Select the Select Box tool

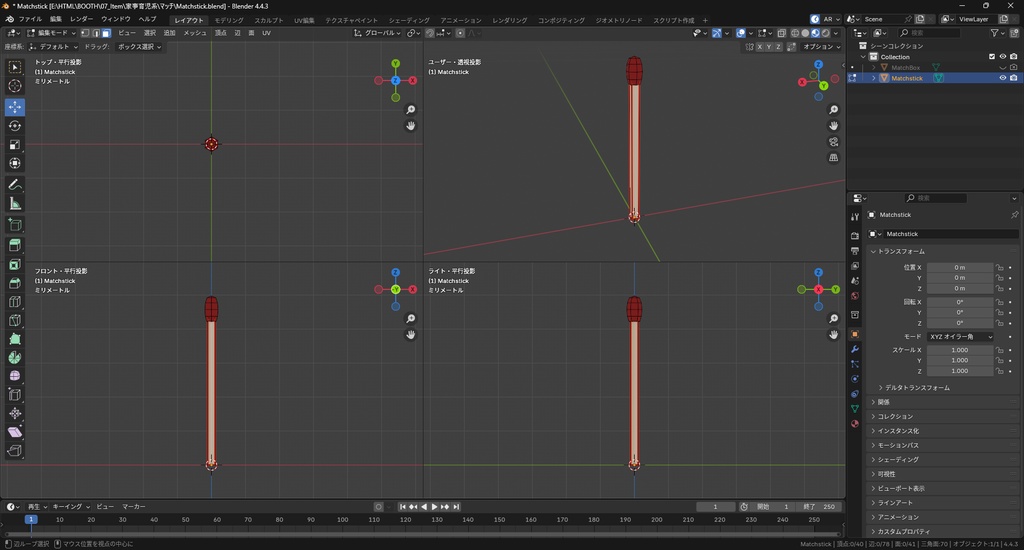[14, 67]
